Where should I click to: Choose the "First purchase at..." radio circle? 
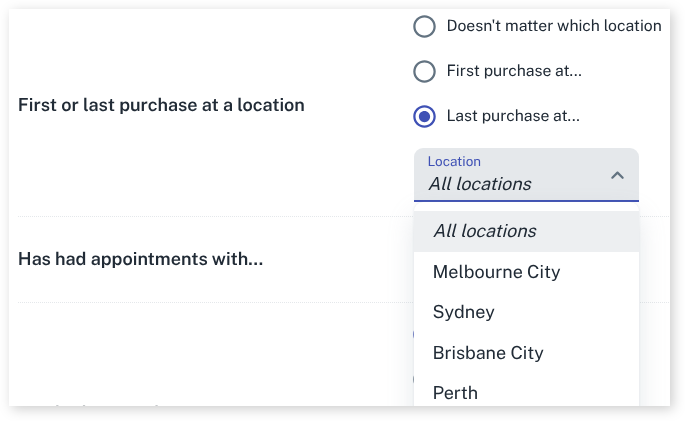(x=424, y=71)
